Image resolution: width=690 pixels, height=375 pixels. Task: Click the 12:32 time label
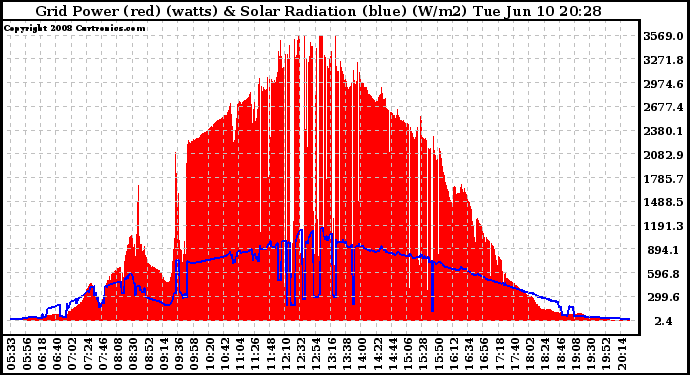pyautogui.click(x=301, y=354)
